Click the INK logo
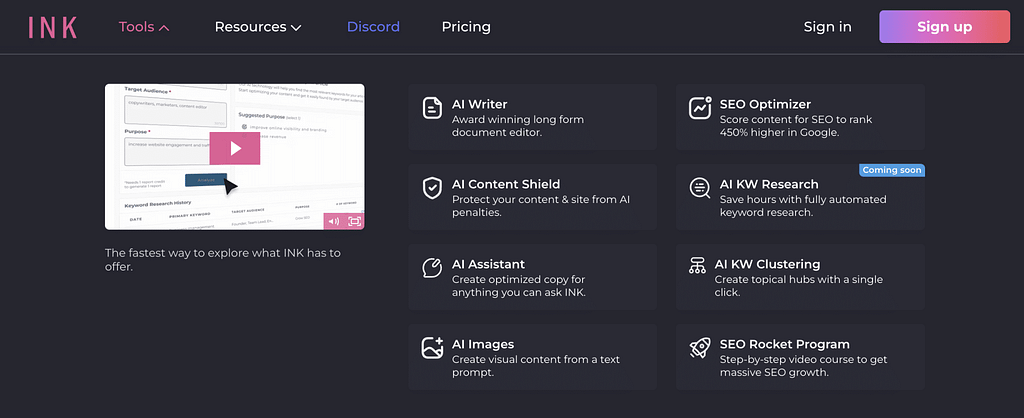Image resolution: width=1024 pixels, height=418 pixels. [52, 27]
